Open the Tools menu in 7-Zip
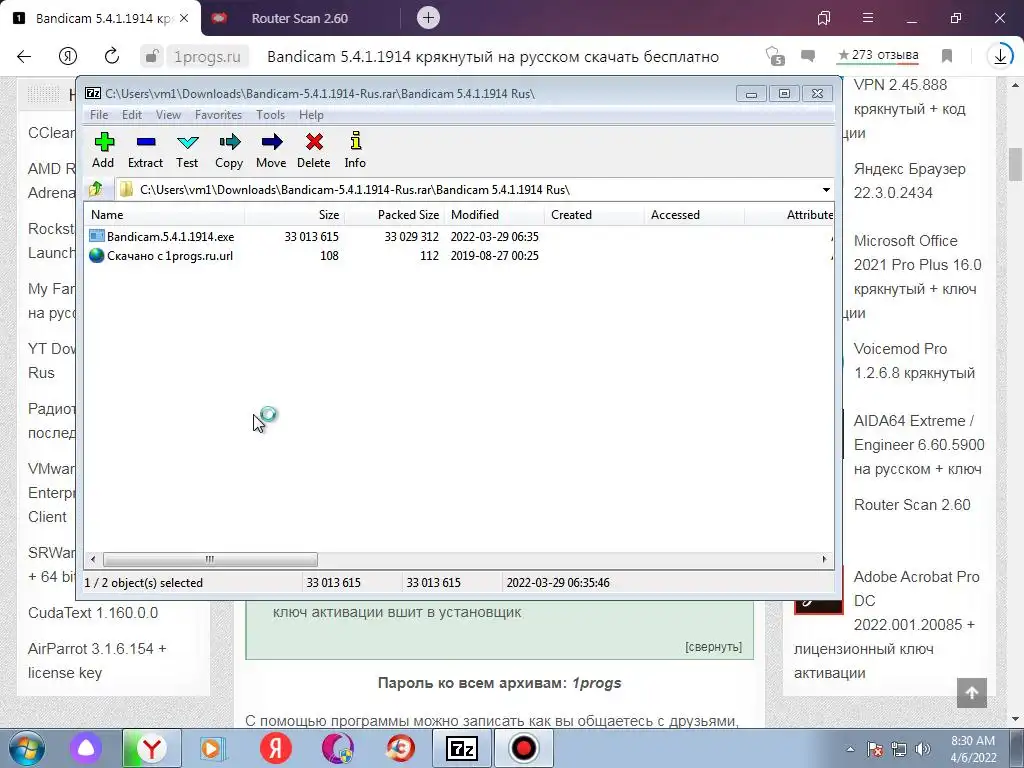 (270, 115)
